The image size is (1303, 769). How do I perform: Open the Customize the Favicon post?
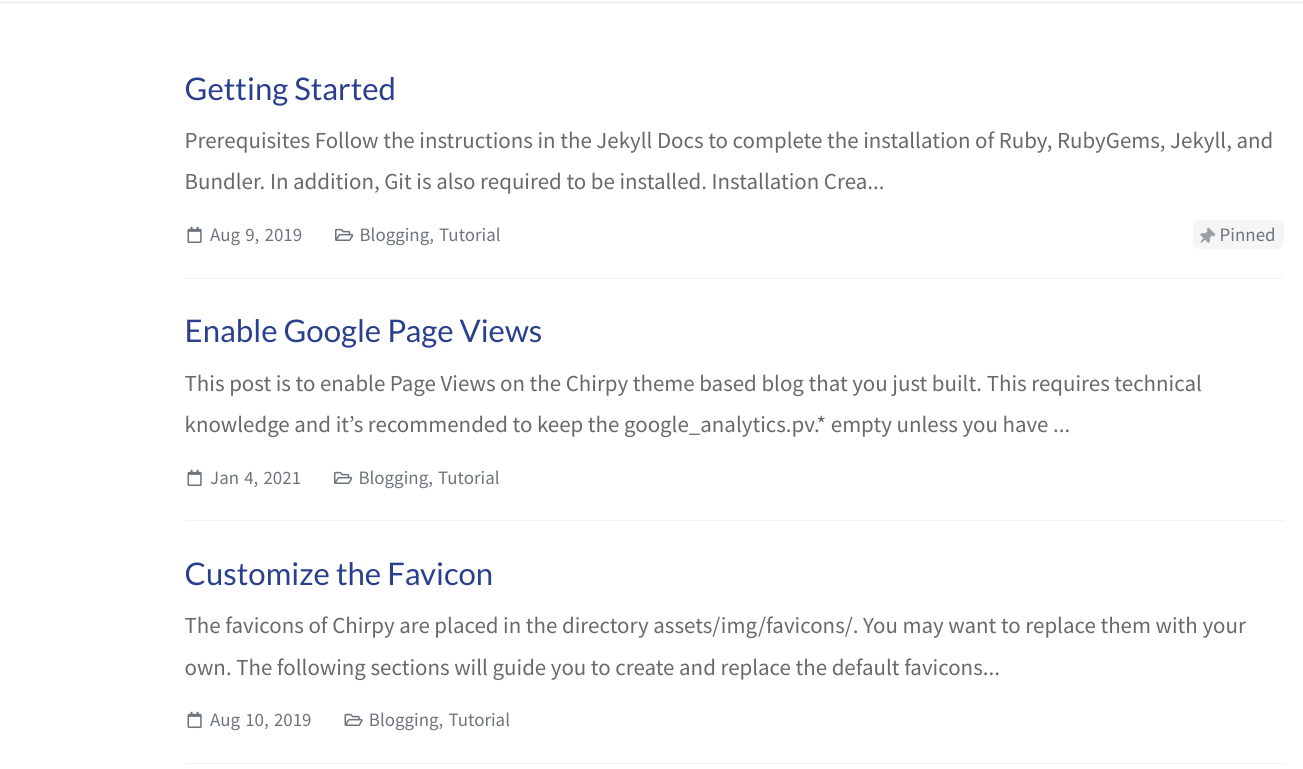click(x=338, y=574)
